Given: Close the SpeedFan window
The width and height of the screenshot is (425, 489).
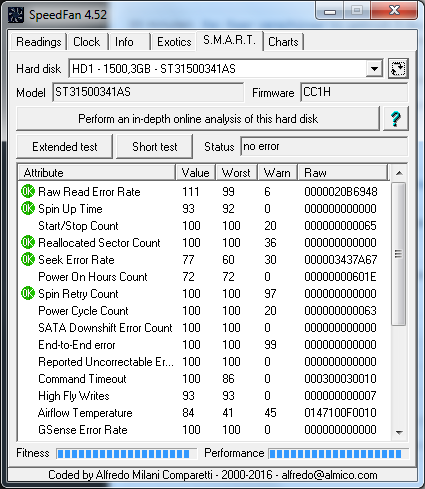Looking at the screenshot, I should 395,11.
